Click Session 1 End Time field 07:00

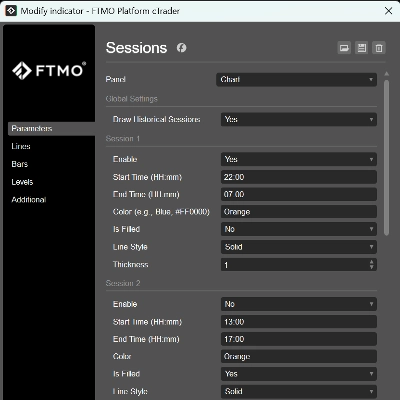tap(299, 194)
